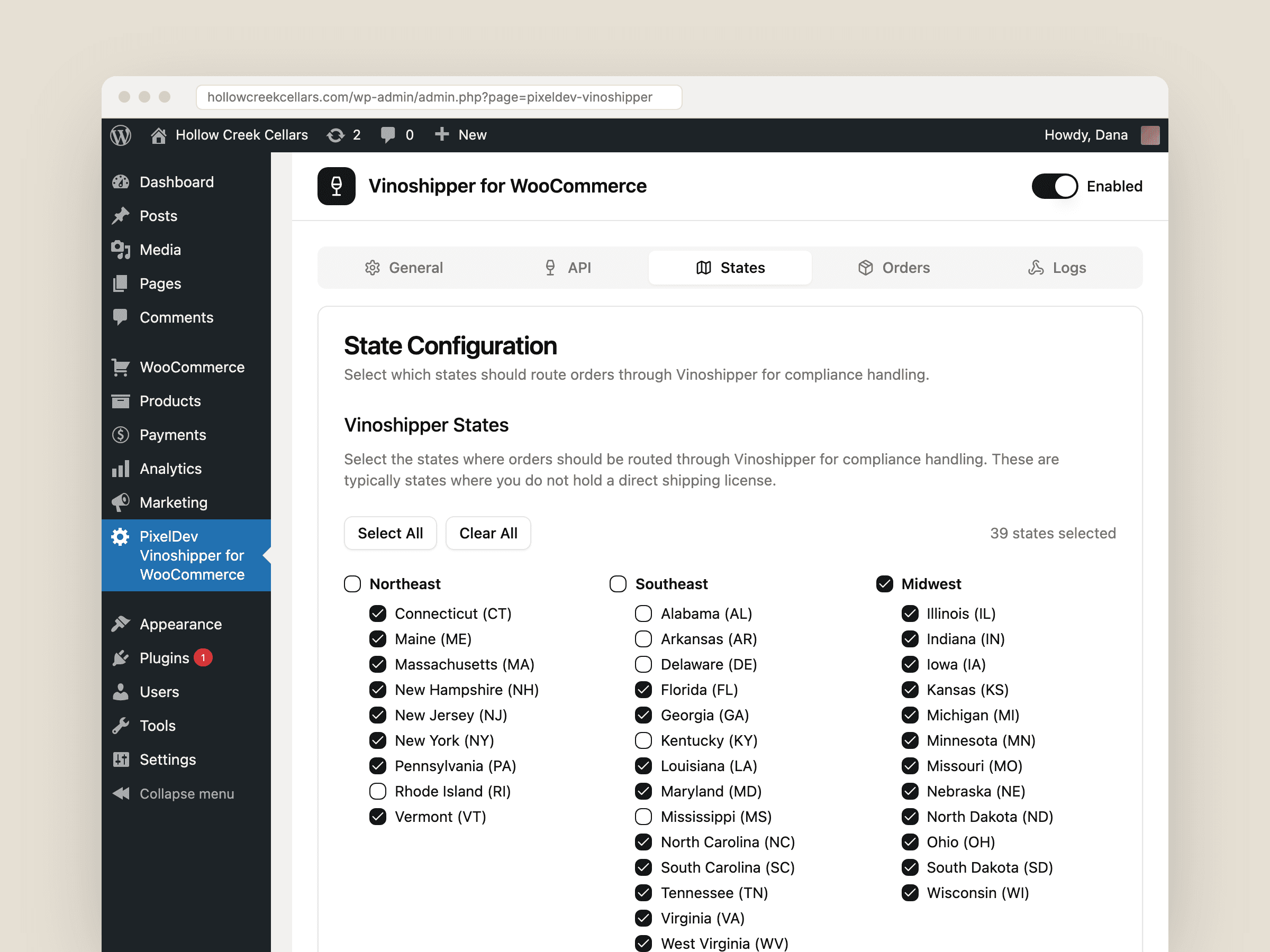The width and height of the screenshot is (1270, 952).
Task: Click the Payments dollar icon
Action: [x=121, y=435]
